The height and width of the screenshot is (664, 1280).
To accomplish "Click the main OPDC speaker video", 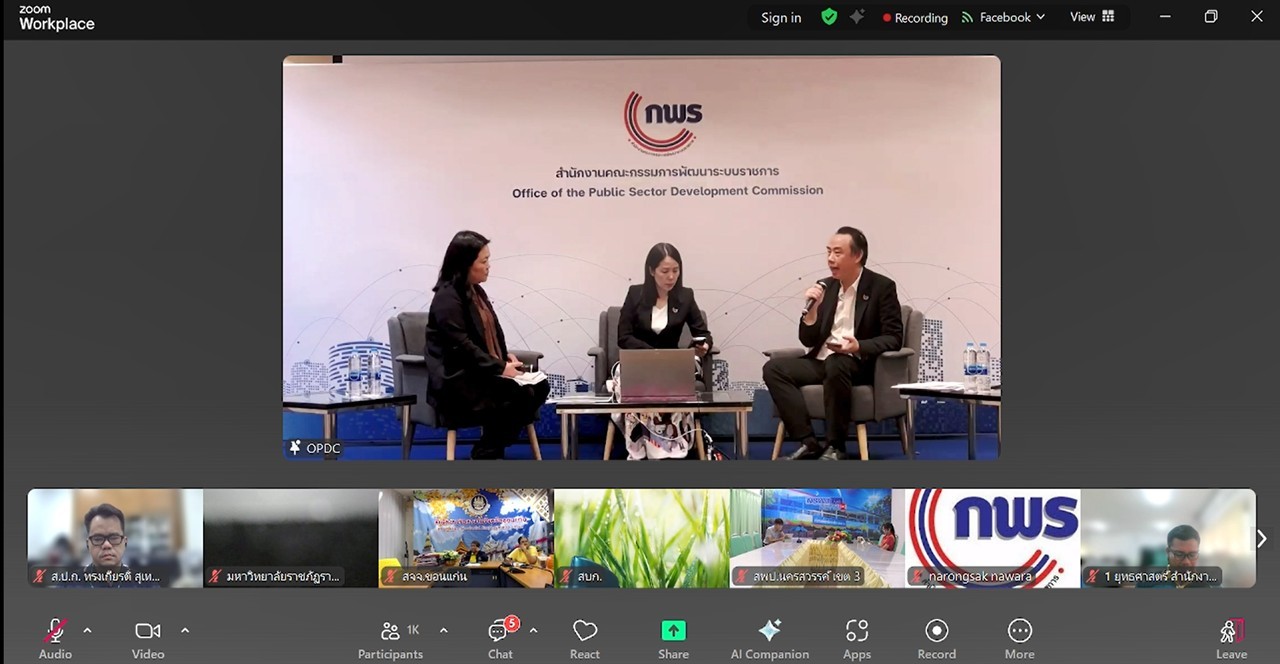I will pos(641,258).
